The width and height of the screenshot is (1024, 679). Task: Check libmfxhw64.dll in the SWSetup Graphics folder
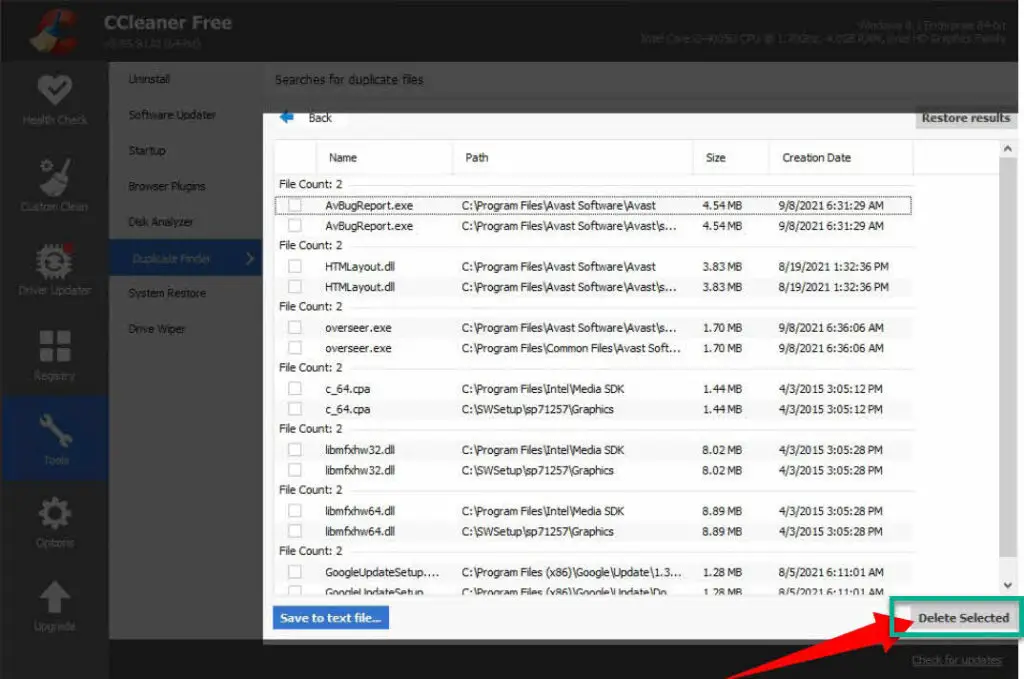click(295, 531)
